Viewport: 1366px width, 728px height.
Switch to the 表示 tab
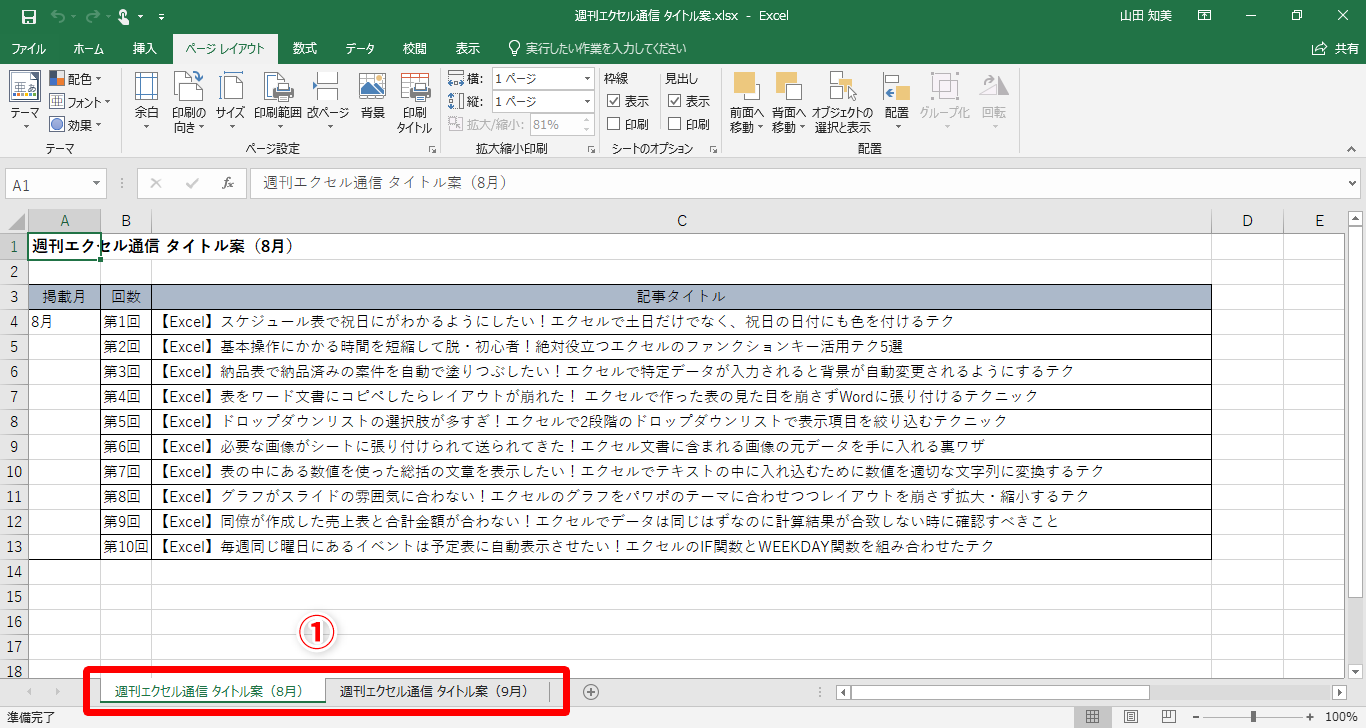click(467, 48)
